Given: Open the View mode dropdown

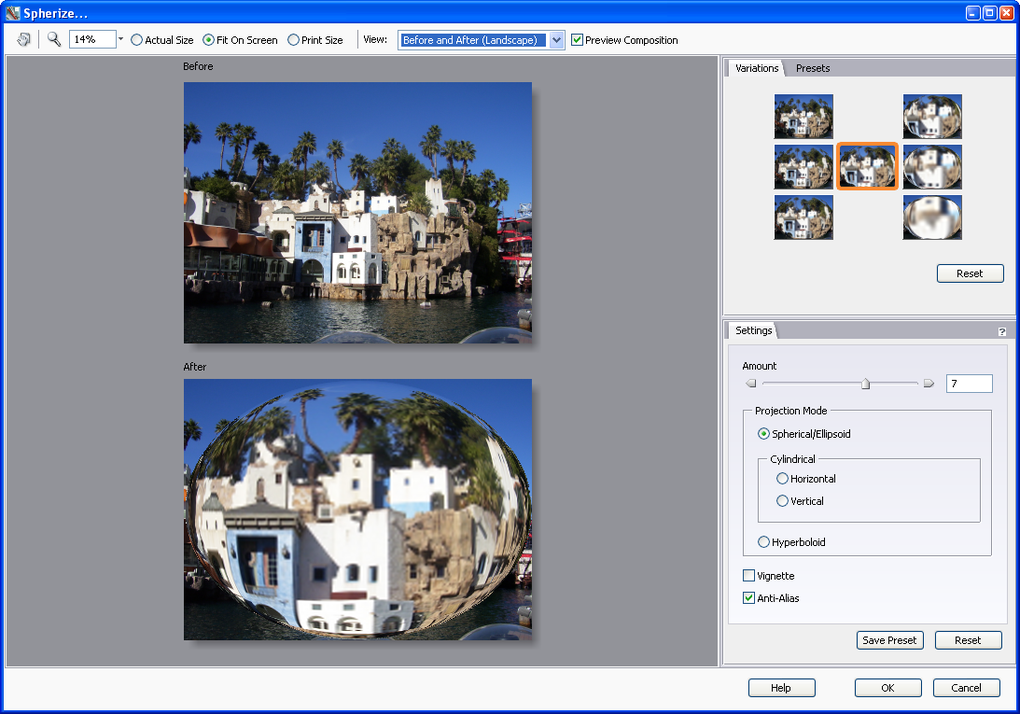Looking at the screenshot, I should [557, 40].
